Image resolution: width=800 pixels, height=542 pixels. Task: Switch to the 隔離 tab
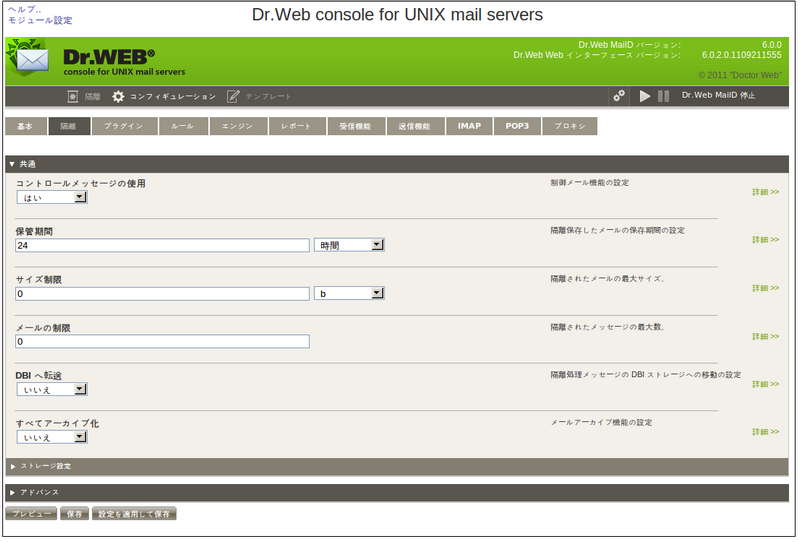69,126
